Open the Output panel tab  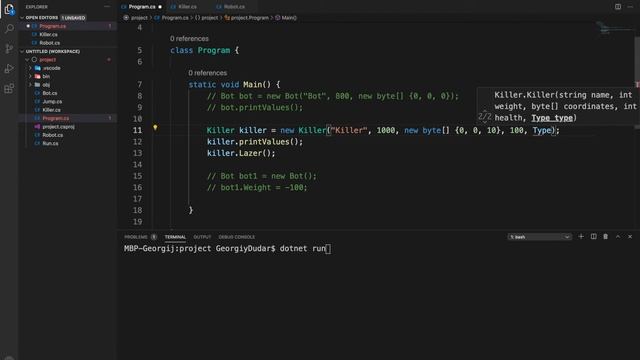(202, 237)
